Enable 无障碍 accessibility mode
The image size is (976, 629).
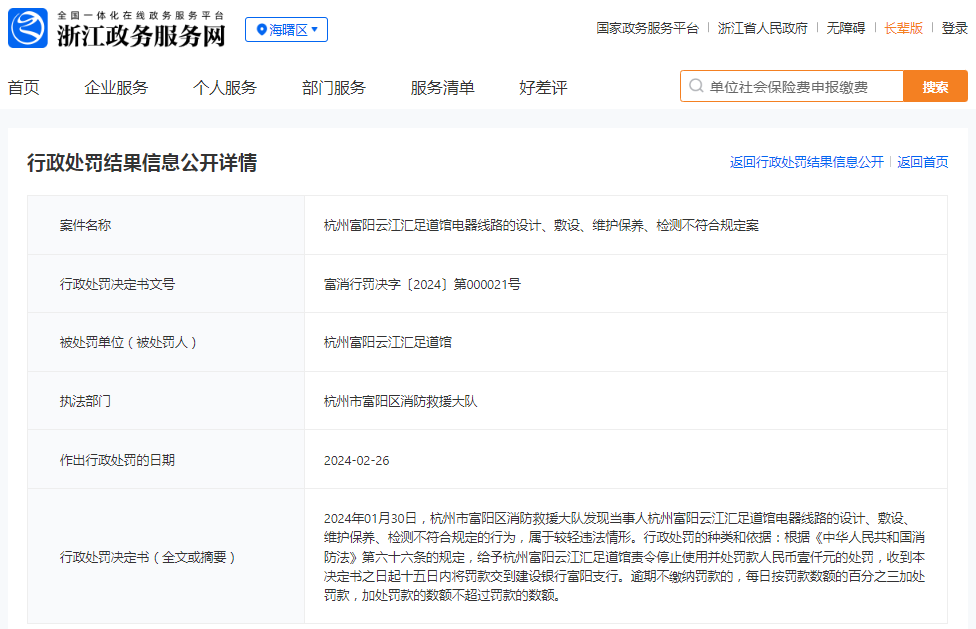pos(845,28)
